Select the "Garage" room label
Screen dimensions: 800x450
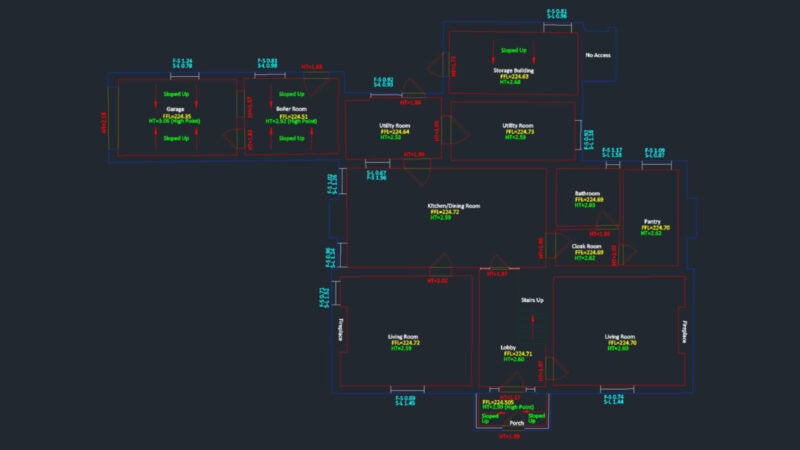pyautogui.click(x=175, y=109)
